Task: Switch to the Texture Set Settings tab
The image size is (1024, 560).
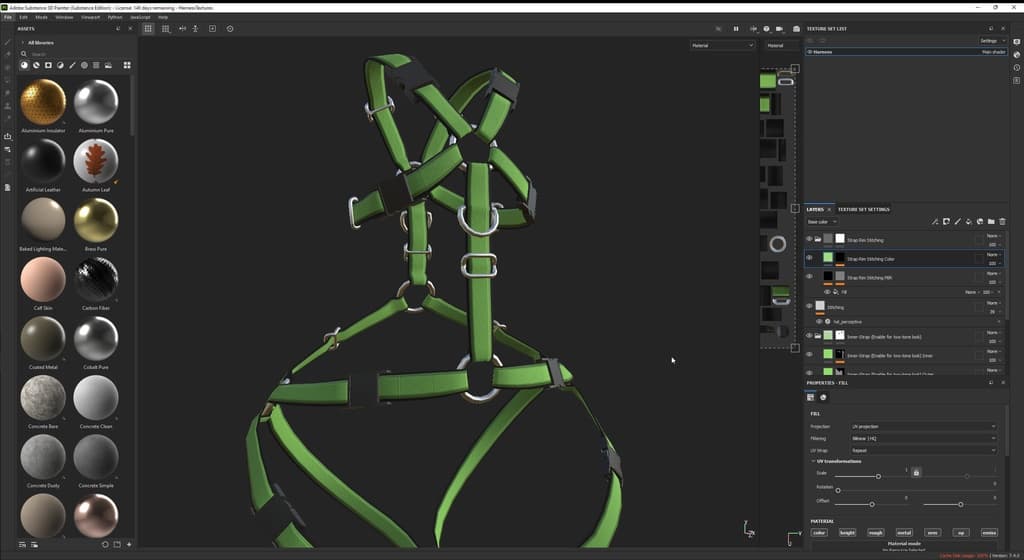Action: (x=863, y=209)
